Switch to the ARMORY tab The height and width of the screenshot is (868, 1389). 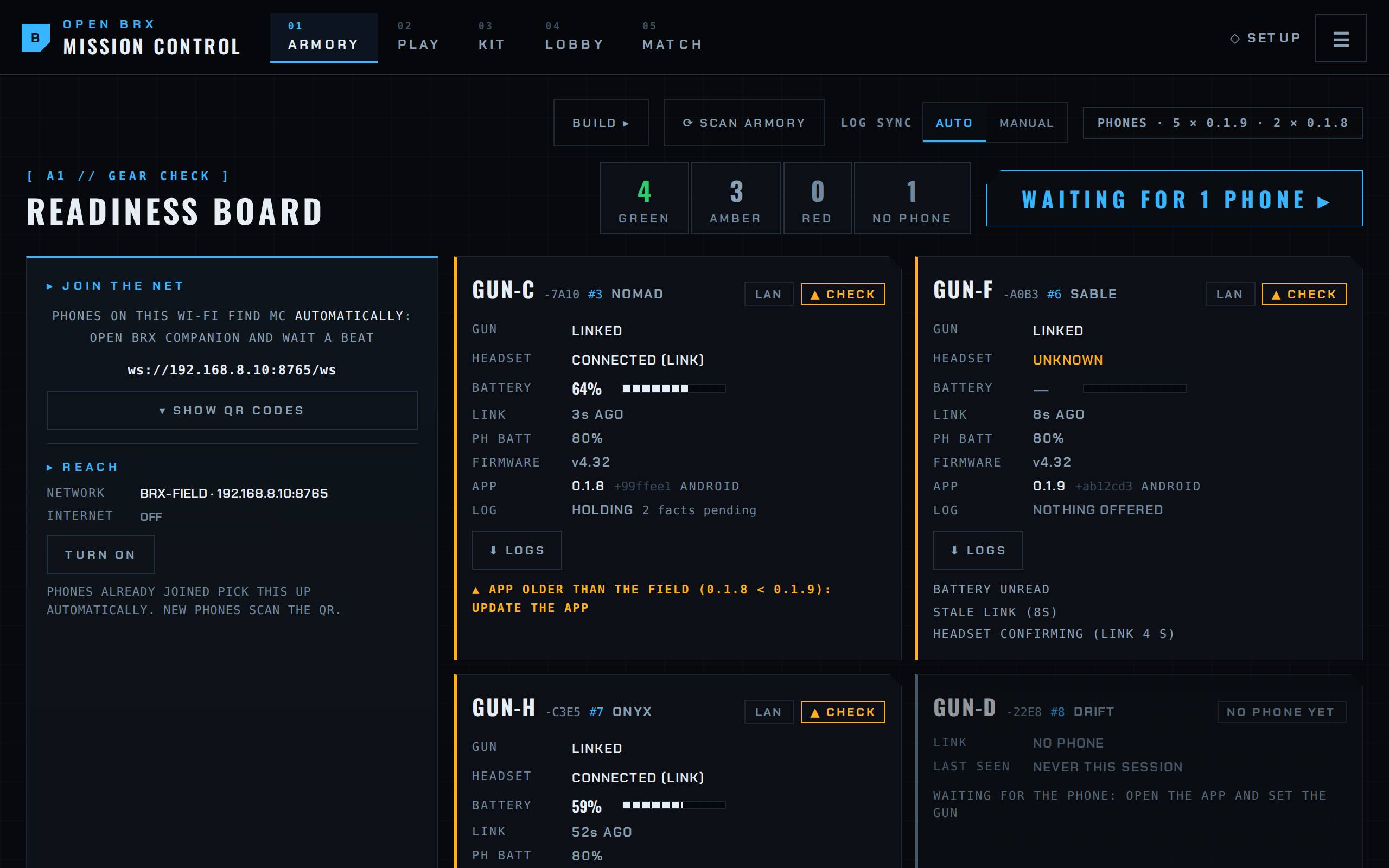coord(324,37)
